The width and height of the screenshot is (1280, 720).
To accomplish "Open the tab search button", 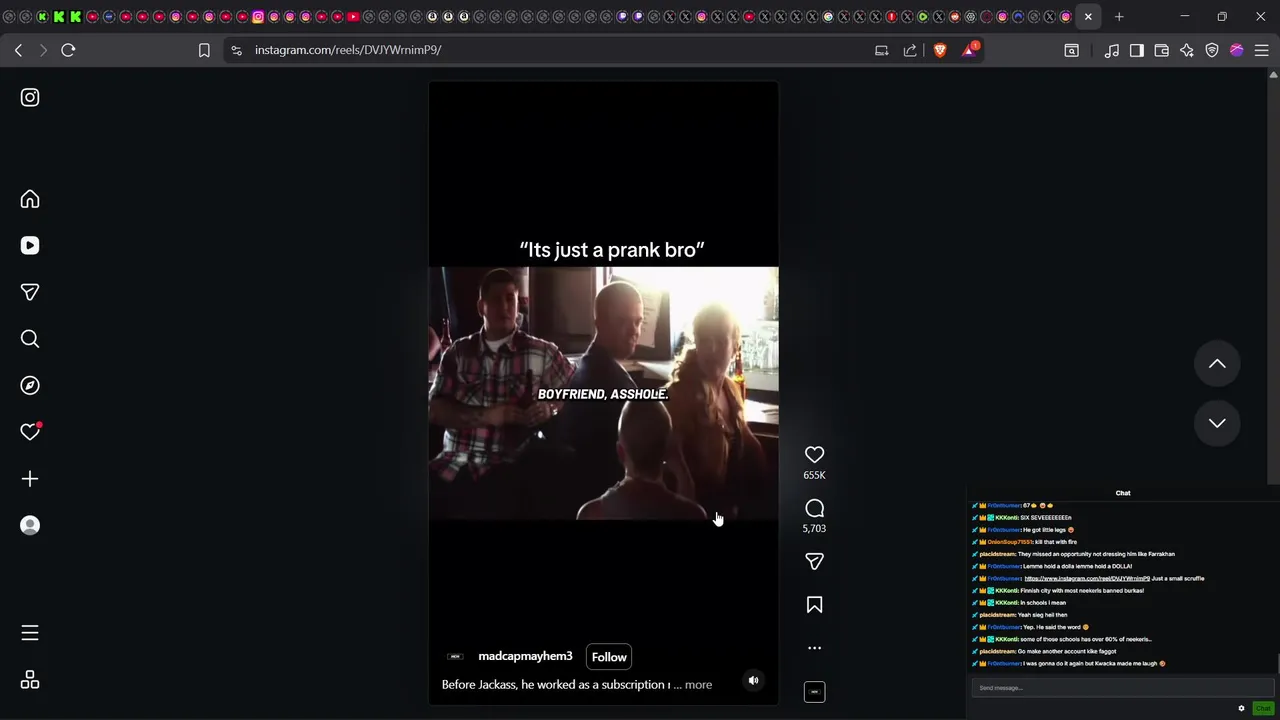I will pyautogui.click(x=1071, y=50).
